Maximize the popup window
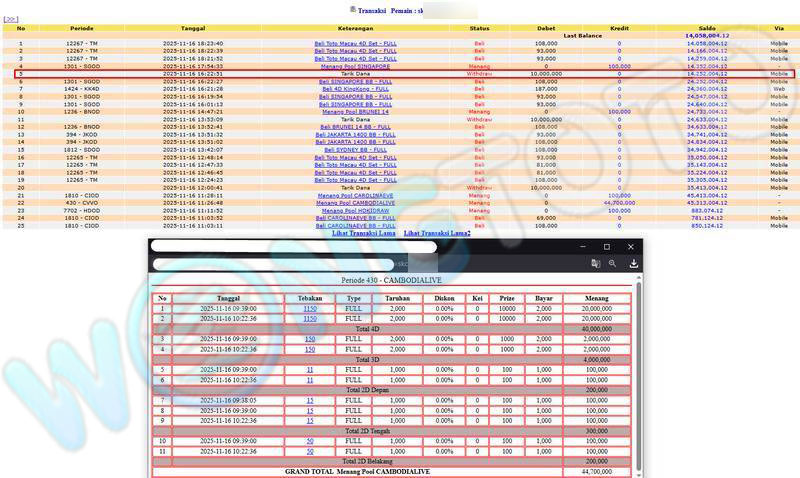Viewport: 800px width, 478px height. pos(606,246)
